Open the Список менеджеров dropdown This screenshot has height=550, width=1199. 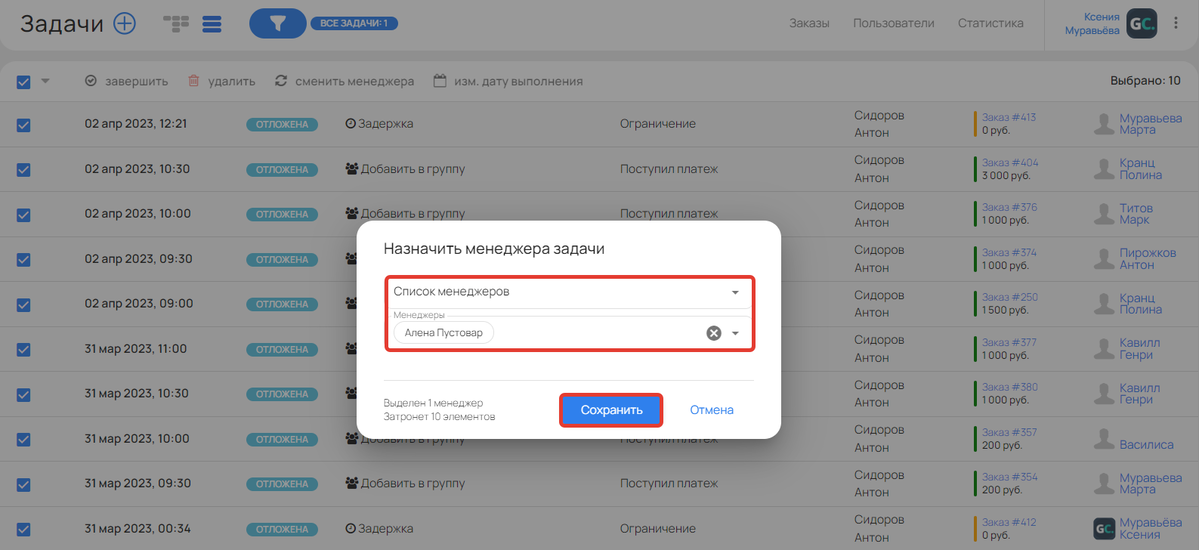(569, 292)
